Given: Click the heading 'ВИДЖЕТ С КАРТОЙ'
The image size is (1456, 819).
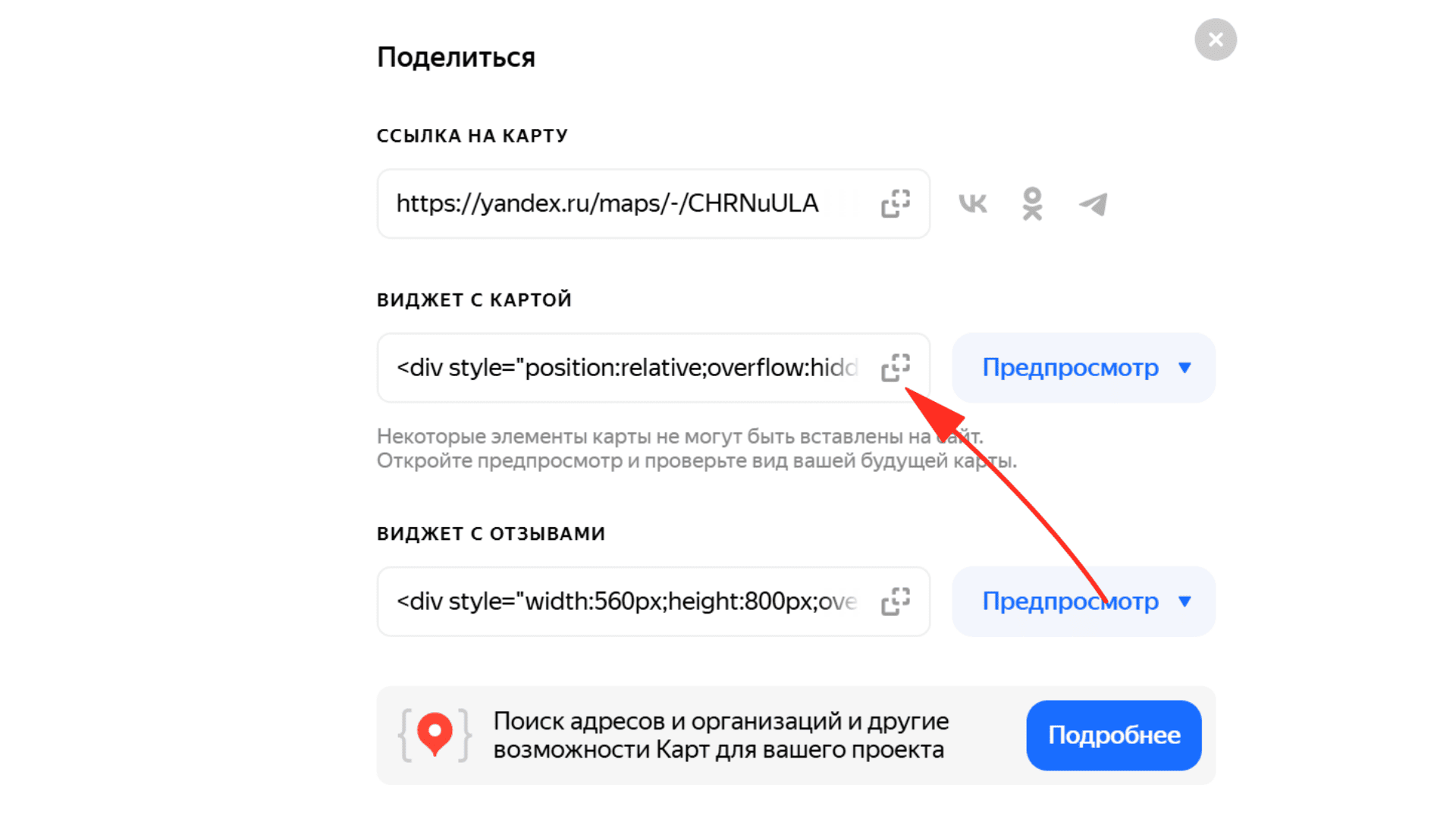Looking at the screenshot, I should pos(474,300).
